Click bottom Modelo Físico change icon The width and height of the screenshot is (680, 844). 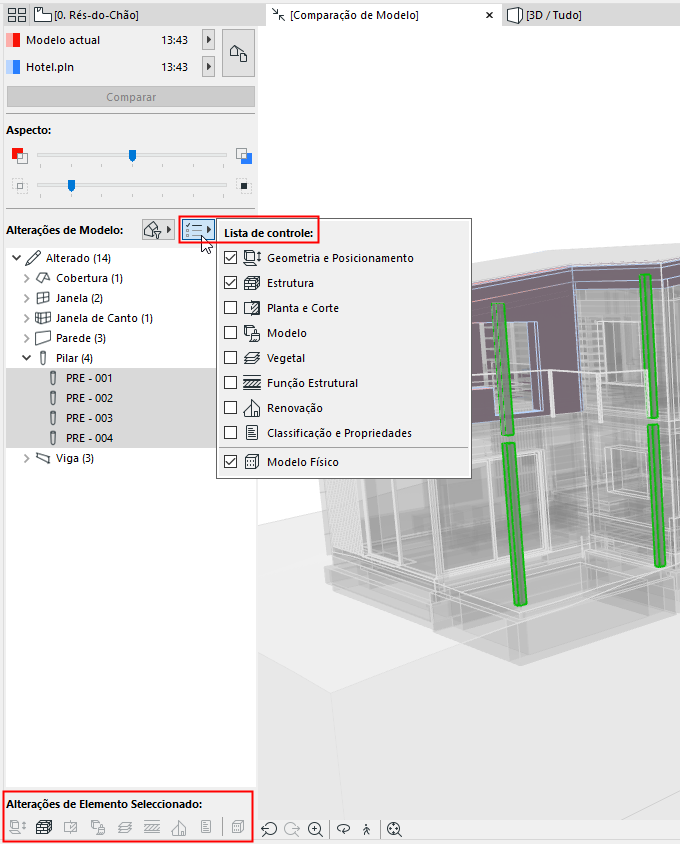click(237, 826)
